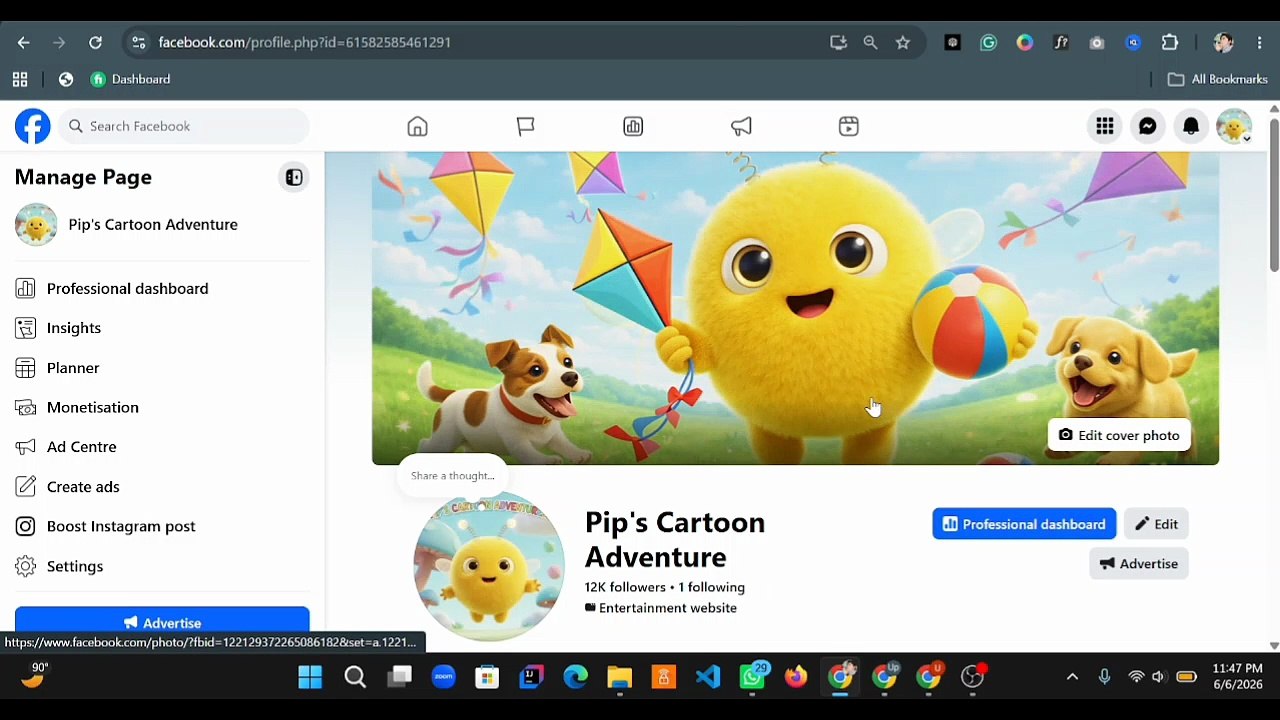This screenshot has width=1280, height=720.
Task: Open the Ad Centre megaphone tab
Action: [x=741, y=126]
